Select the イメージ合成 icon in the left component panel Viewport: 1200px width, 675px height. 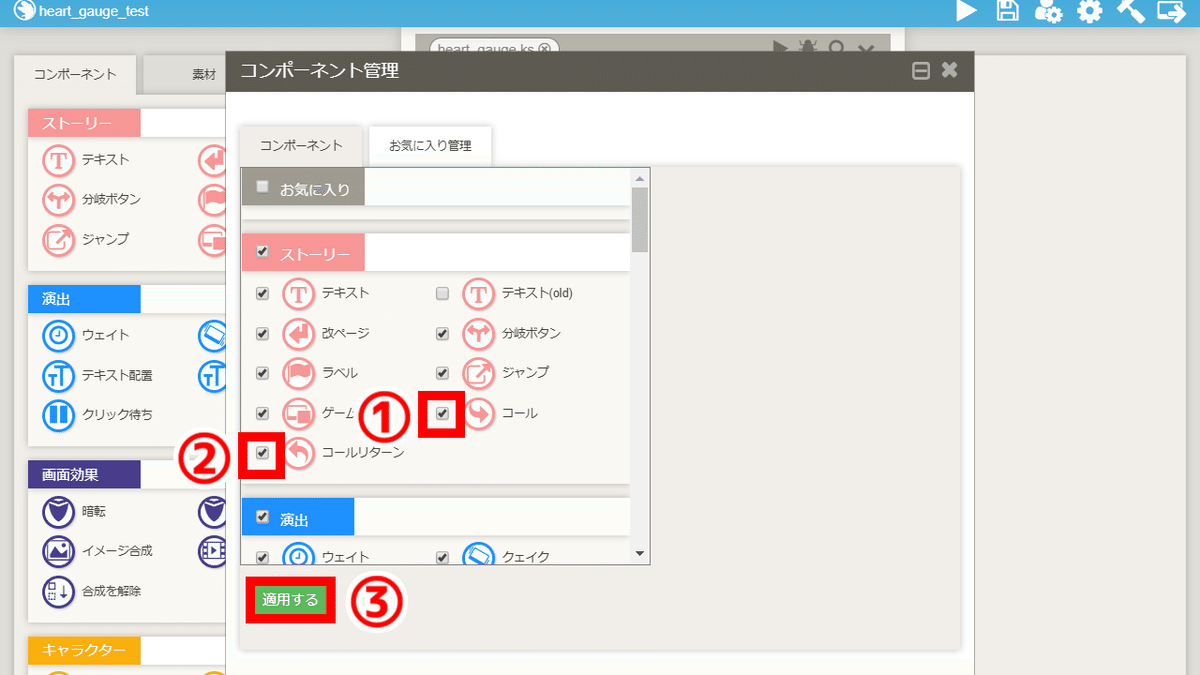[58, 551]
